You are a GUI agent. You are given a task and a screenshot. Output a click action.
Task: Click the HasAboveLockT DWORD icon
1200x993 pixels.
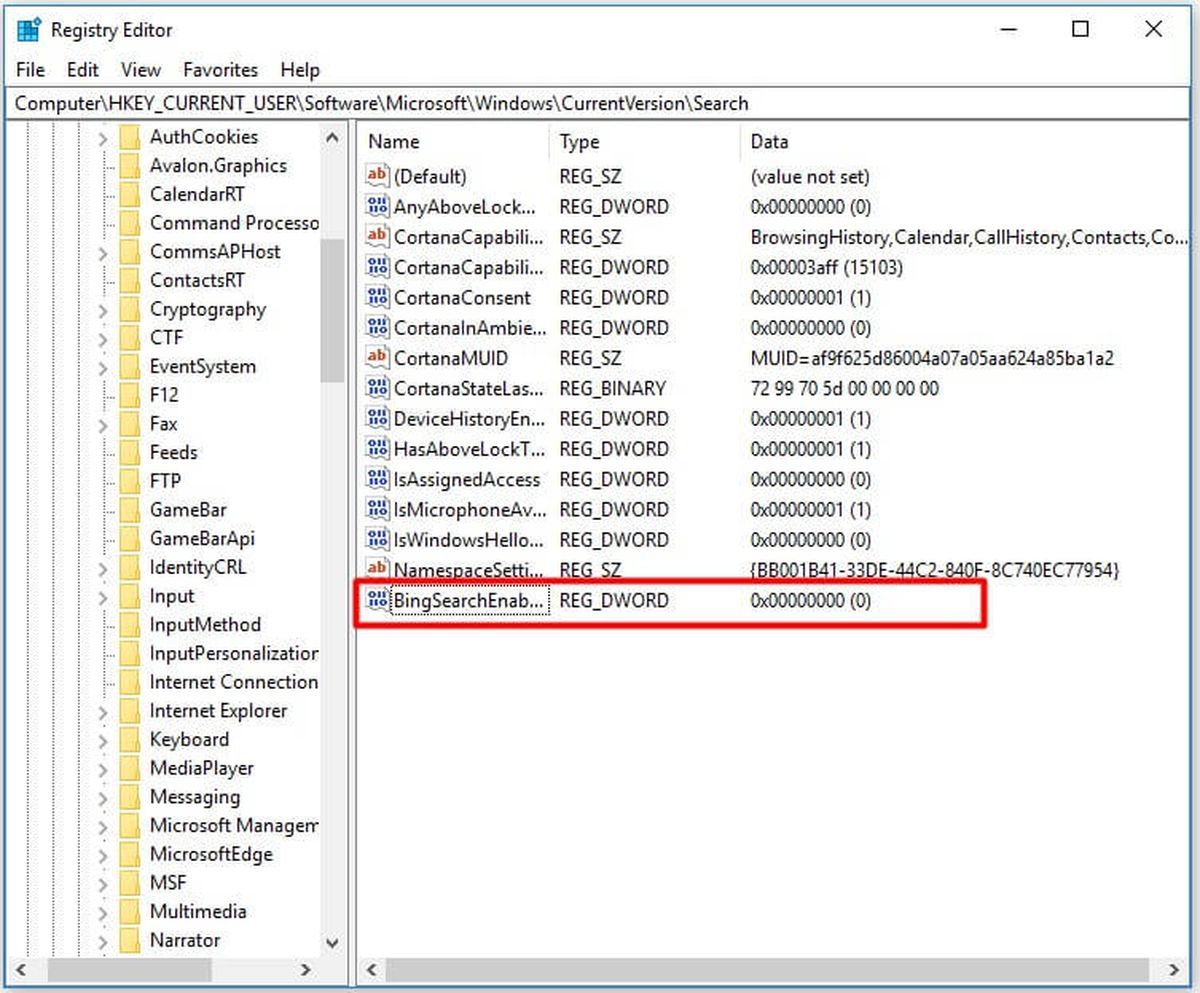[x=377, y=448]
